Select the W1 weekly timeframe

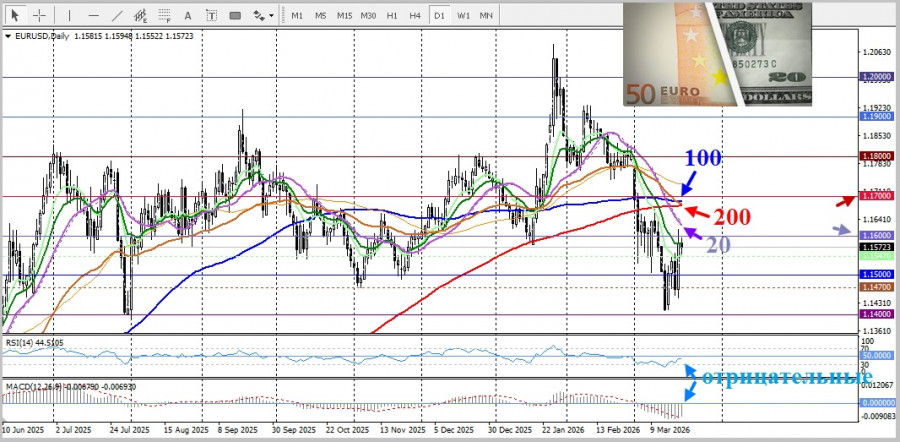tap(464, 16)
